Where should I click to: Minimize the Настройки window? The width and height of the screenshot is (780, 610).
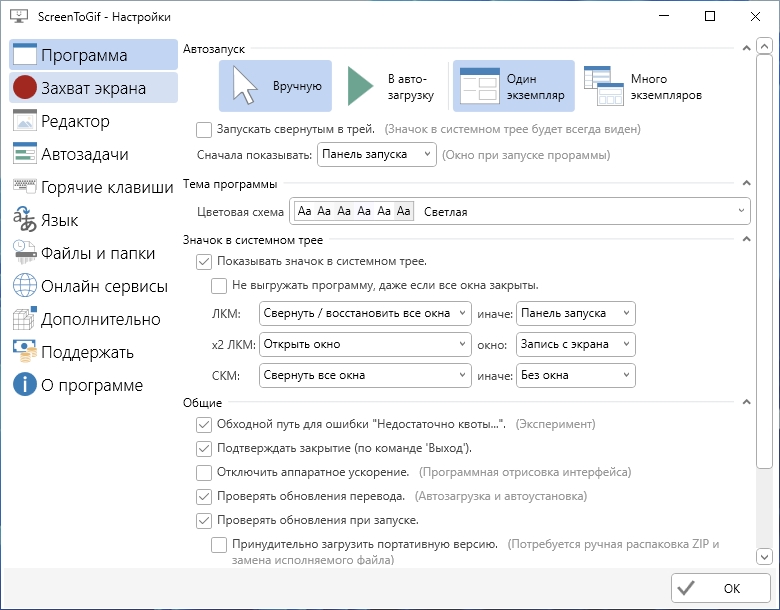coord(664,16)
